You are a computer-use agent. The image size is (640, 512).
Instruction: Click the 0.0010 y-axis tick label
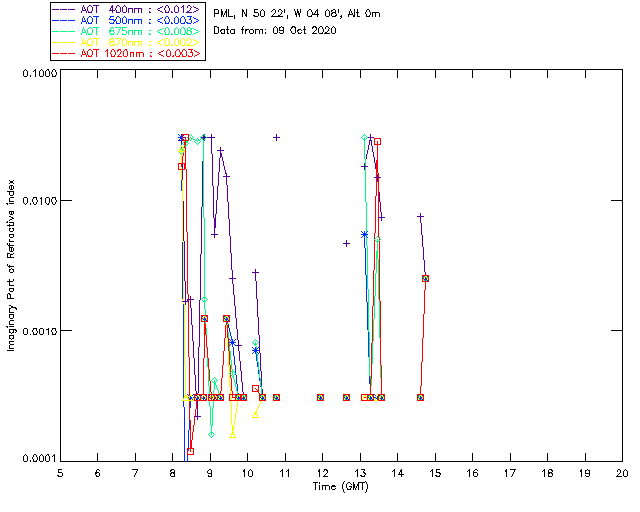point(40,331)
